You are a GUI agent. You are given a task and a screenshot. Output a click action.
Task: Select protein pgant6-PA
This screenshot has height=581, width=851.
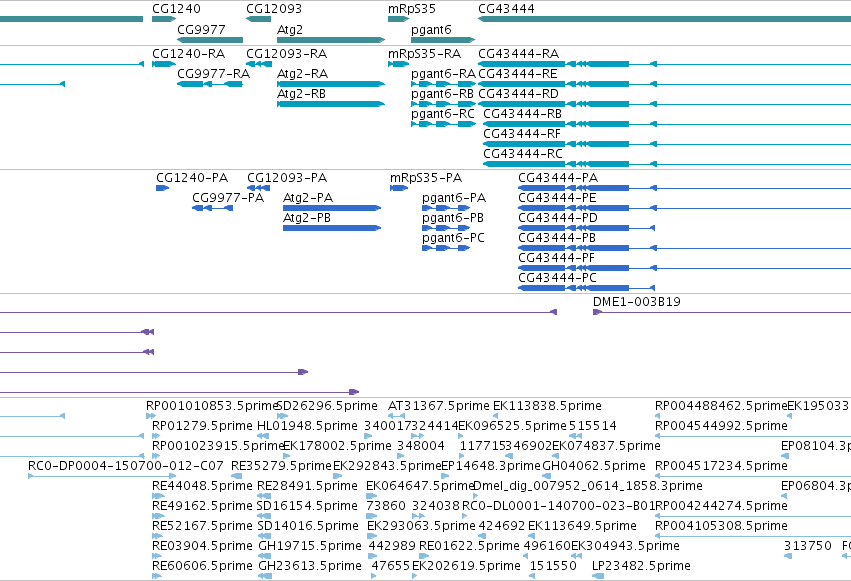tap(454, 198)
